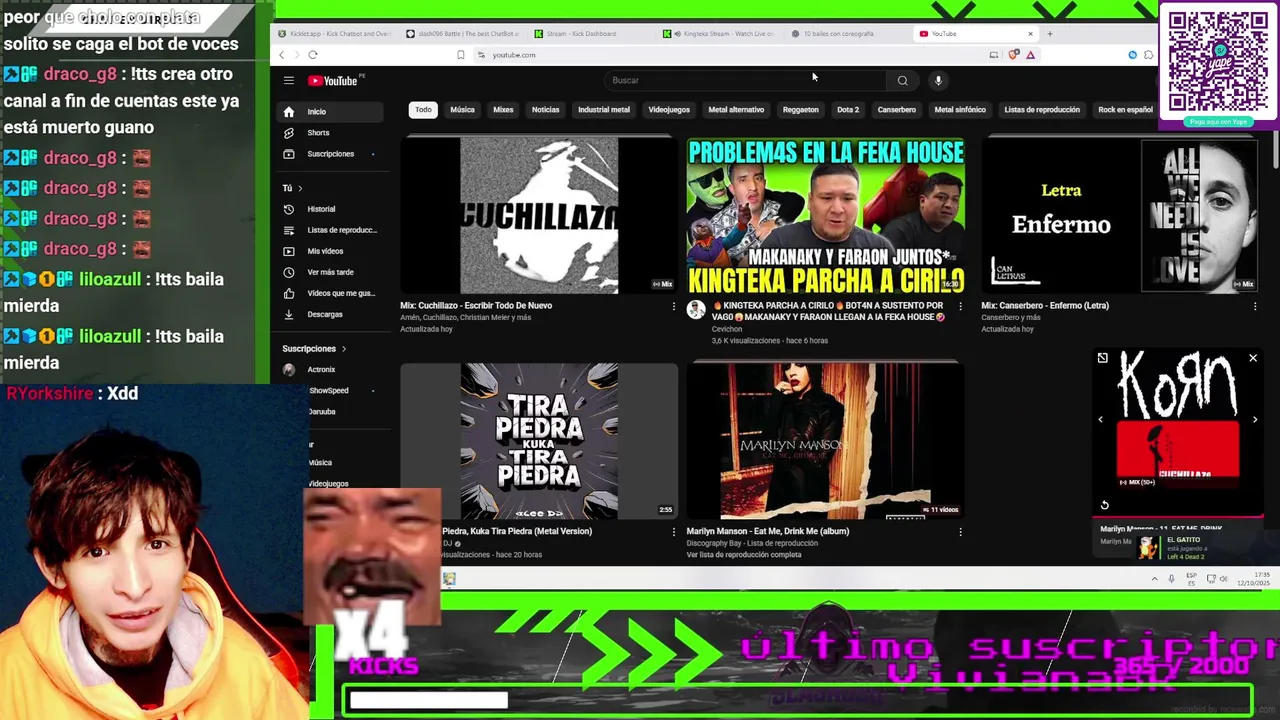Screen dimensions: 1280x720
Task: Open a new browser tab
Action: tap(1049, 34)
